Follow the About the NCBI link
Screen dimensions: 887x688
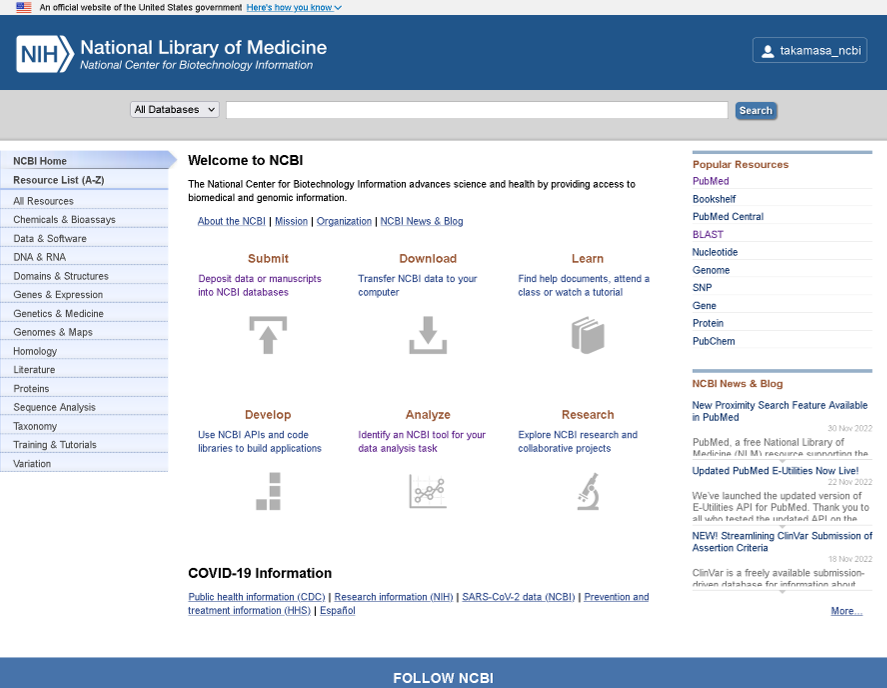[231, 221]
